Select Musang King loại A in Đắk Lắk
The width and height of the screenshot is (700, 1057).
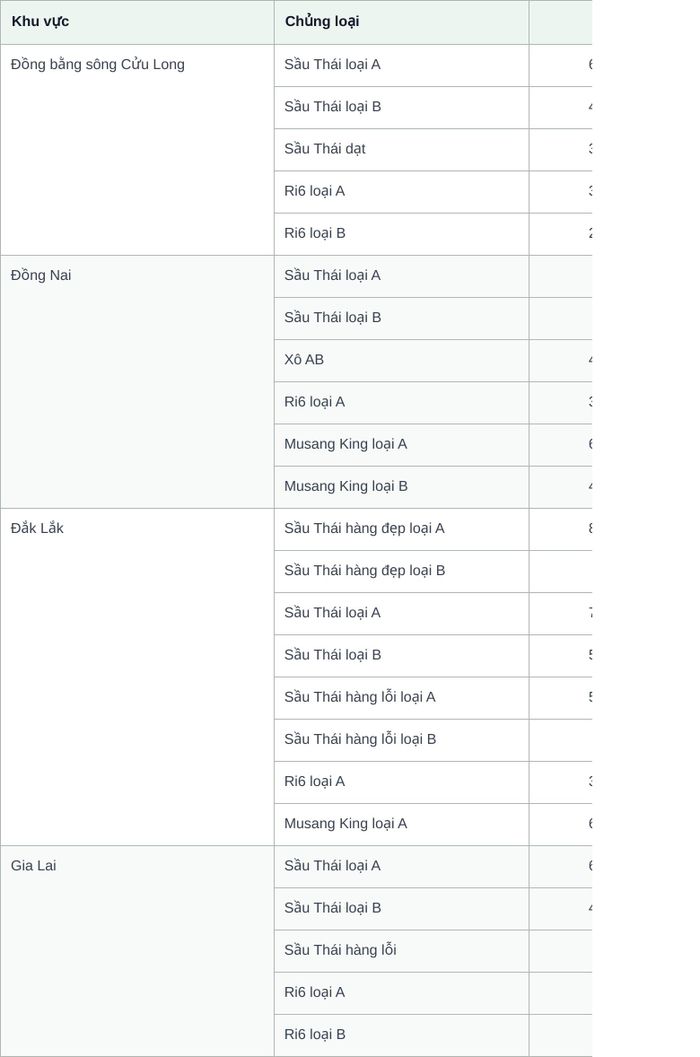(x=401, y=824)
